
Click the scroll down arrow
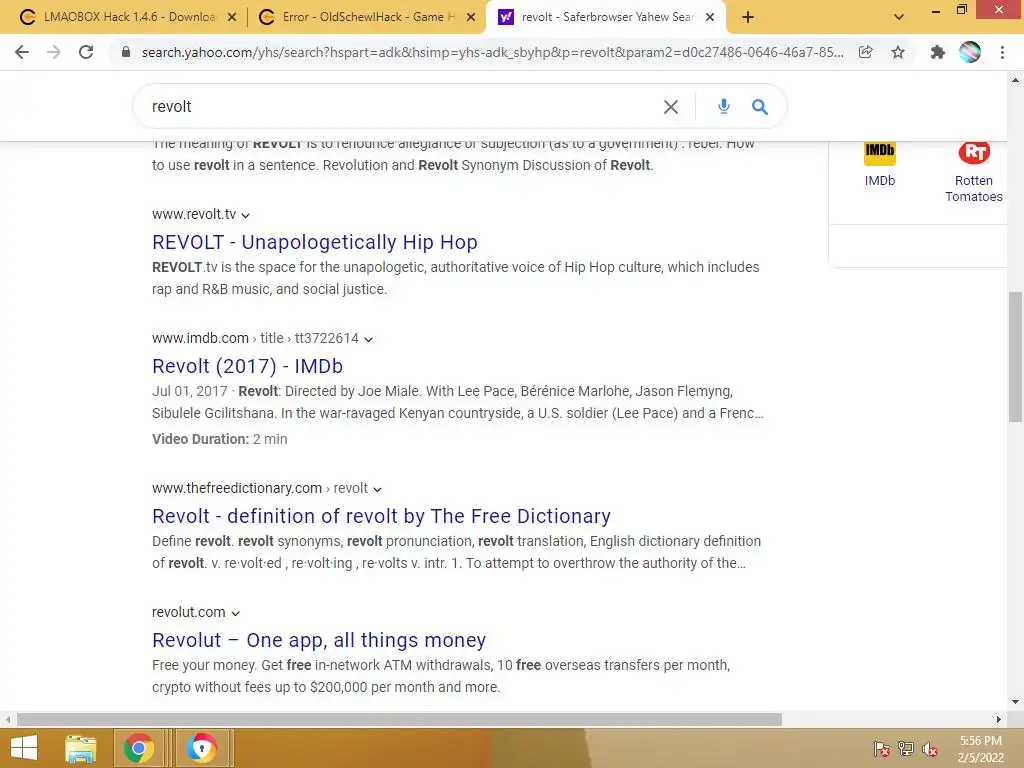[x=1015, y=702]
